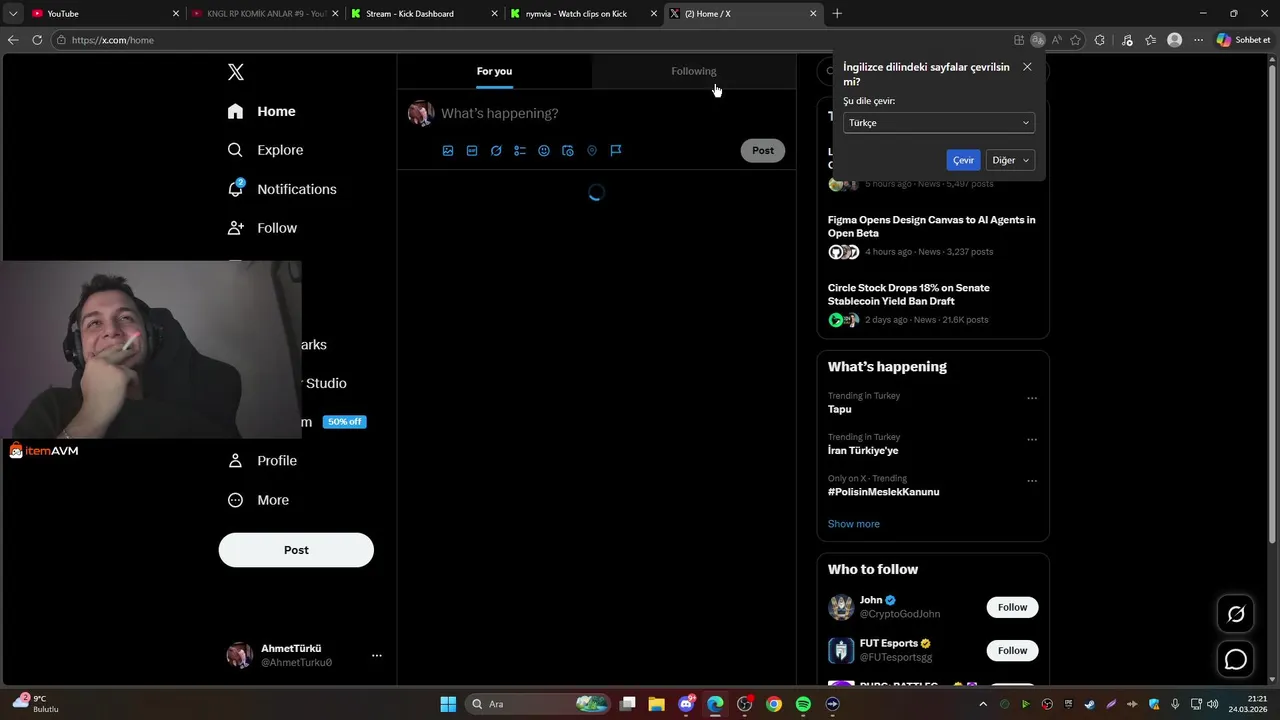1280x720 pixels.
Task: Click Windows taskbar search box
Action: click(538, 704)
